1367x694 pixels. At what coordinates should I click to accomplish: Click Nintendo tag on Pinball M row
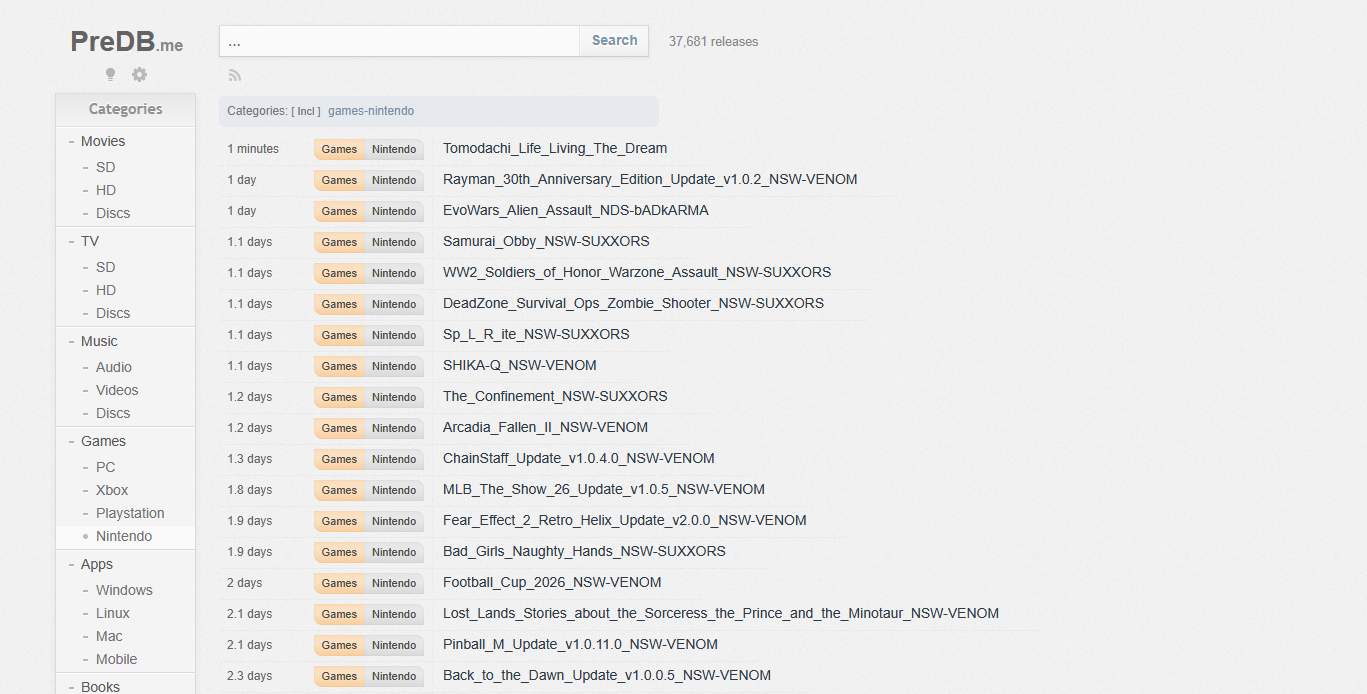click(394, 645)
